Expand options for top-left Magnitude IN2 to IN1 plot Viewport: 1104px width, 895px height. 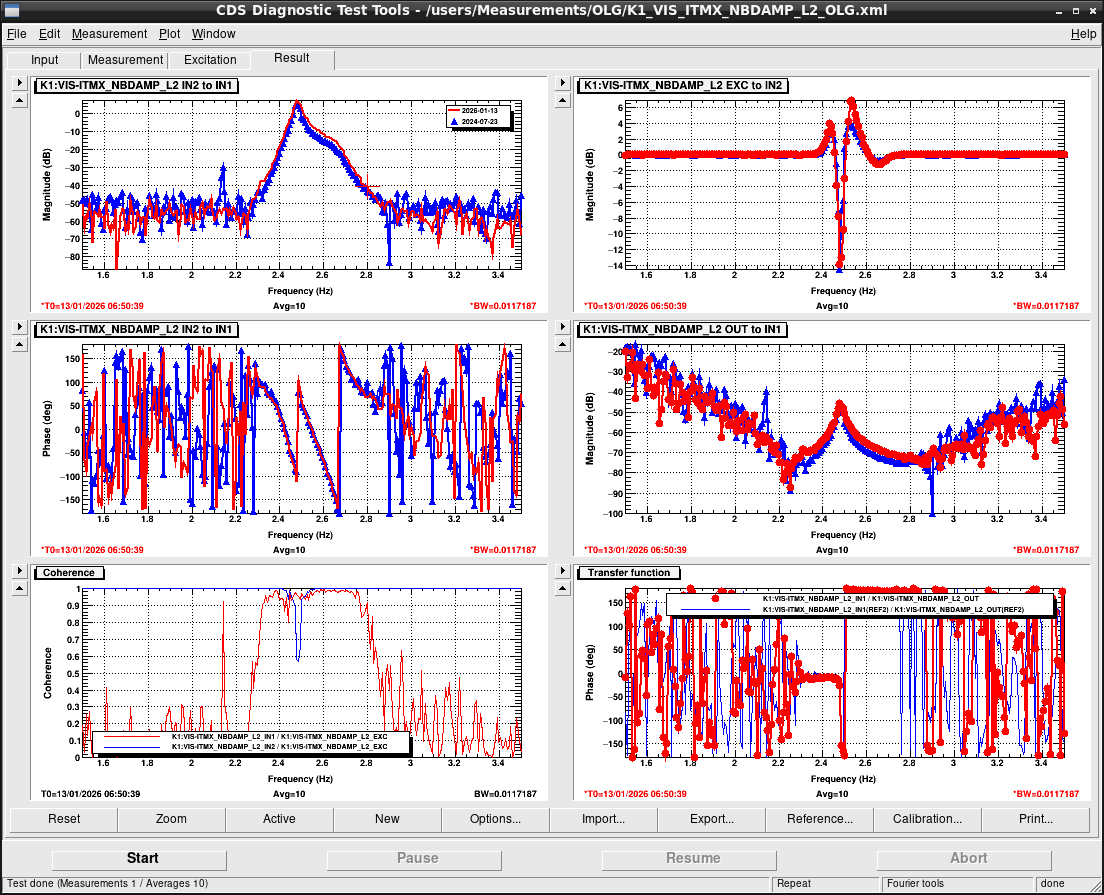pyautogui.click(x=19, y=84)
